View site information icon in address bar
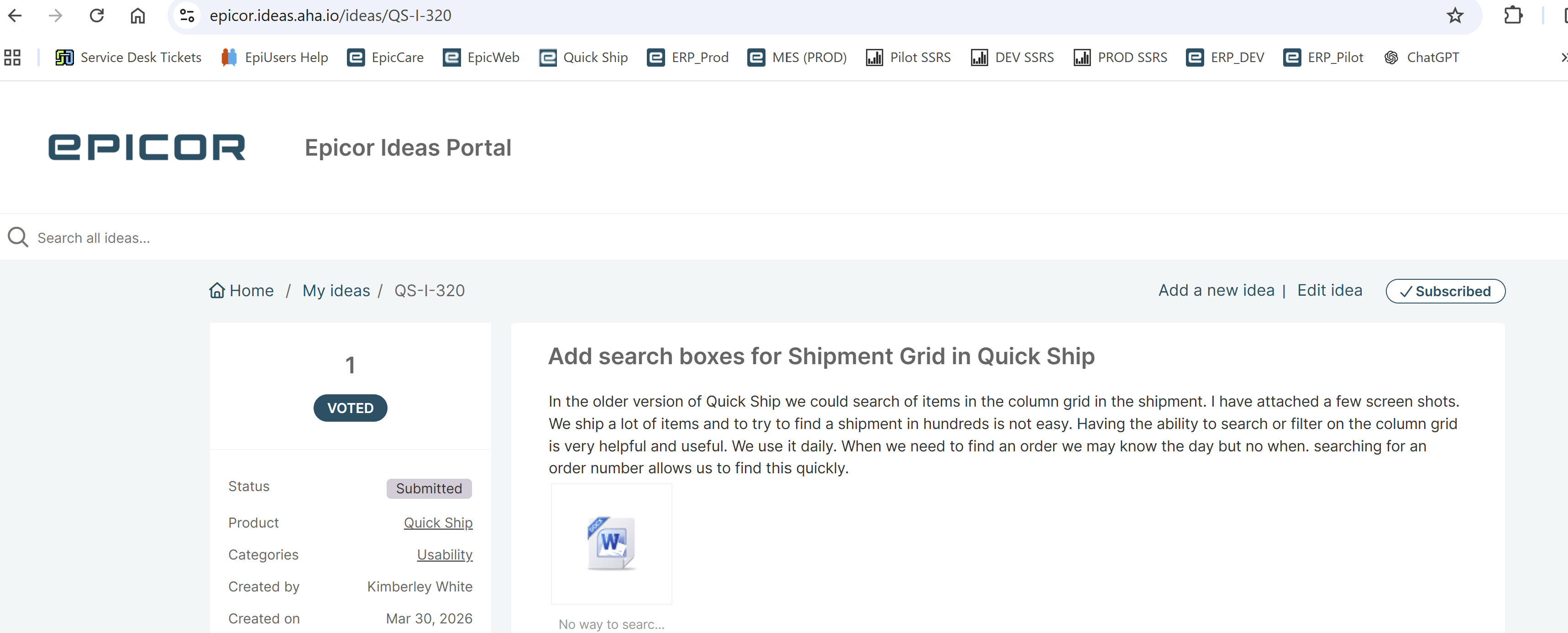 [x=187, y=16]
